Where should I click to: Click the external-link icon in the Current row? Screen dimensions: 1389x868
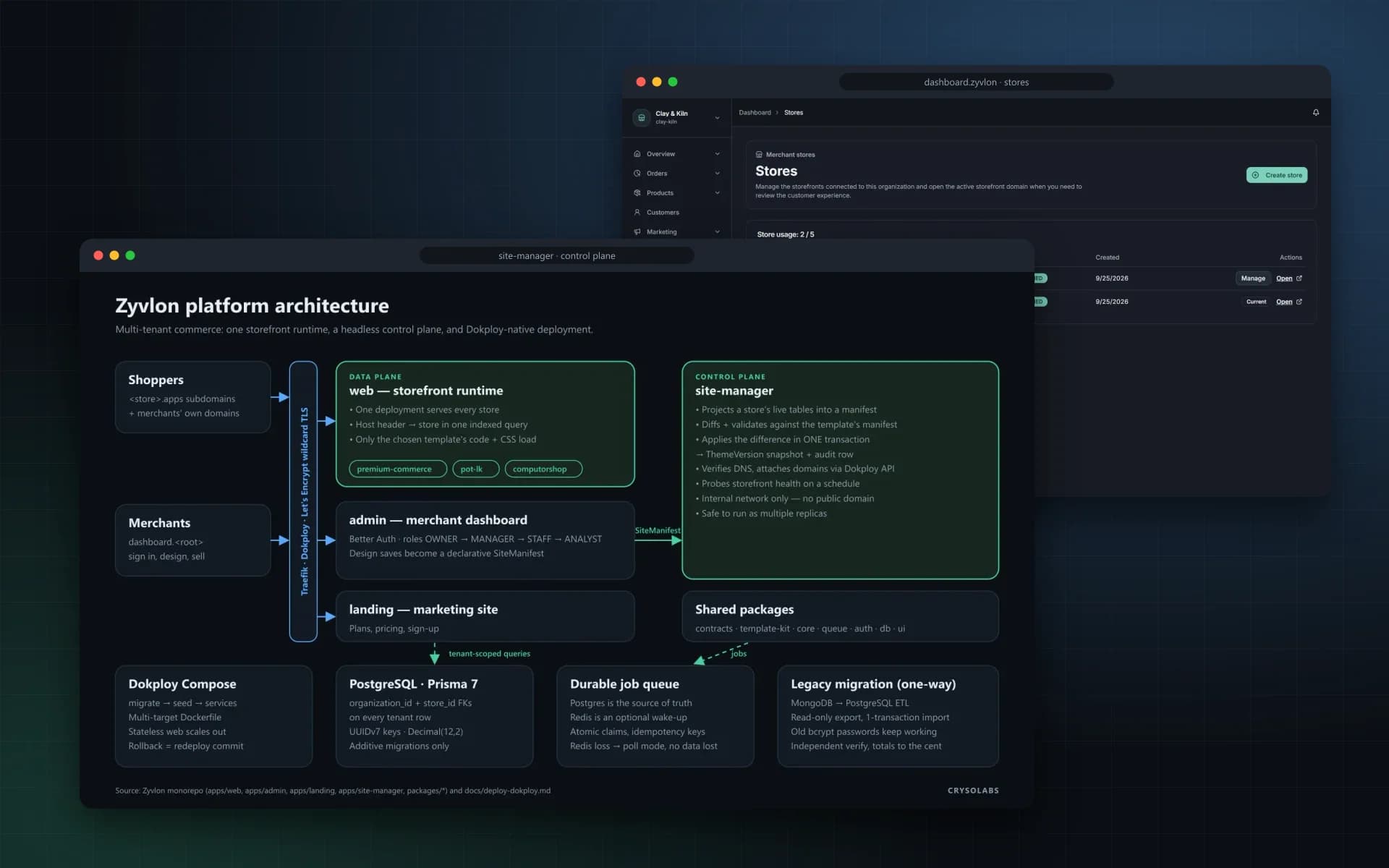[1299, 302]
